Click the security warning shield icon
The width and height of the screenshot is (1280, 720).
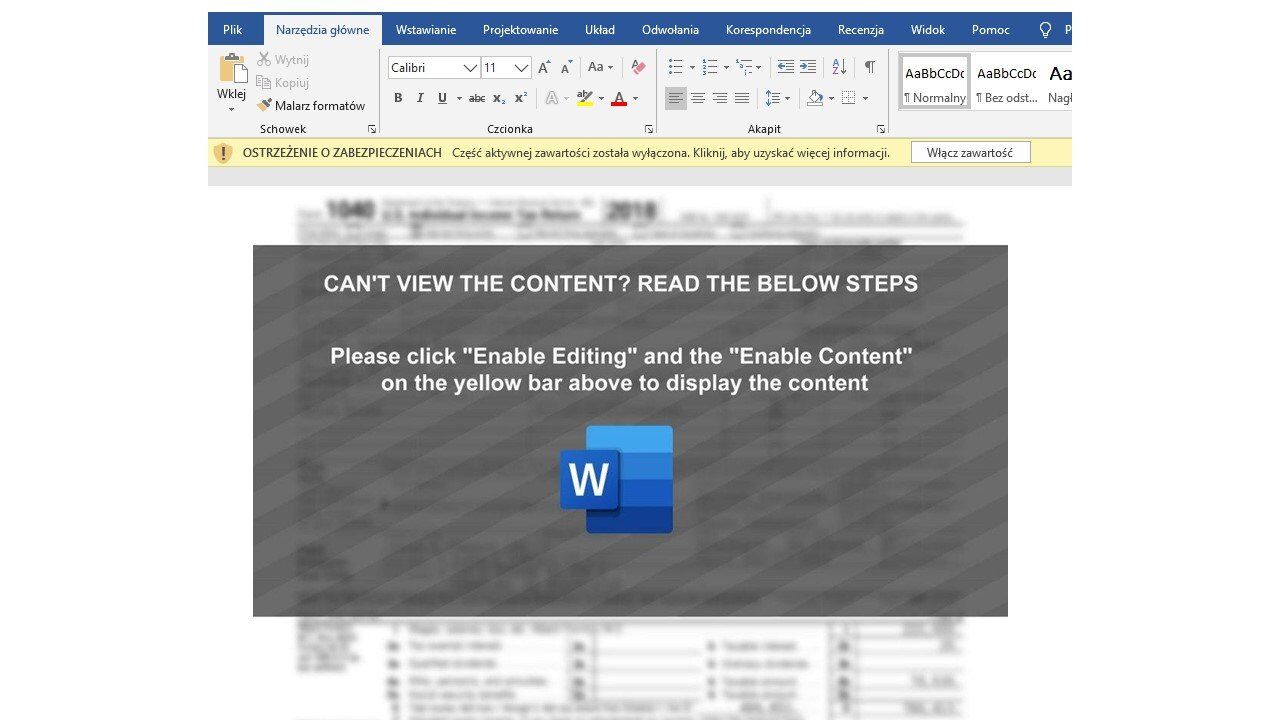coord(223,153)
